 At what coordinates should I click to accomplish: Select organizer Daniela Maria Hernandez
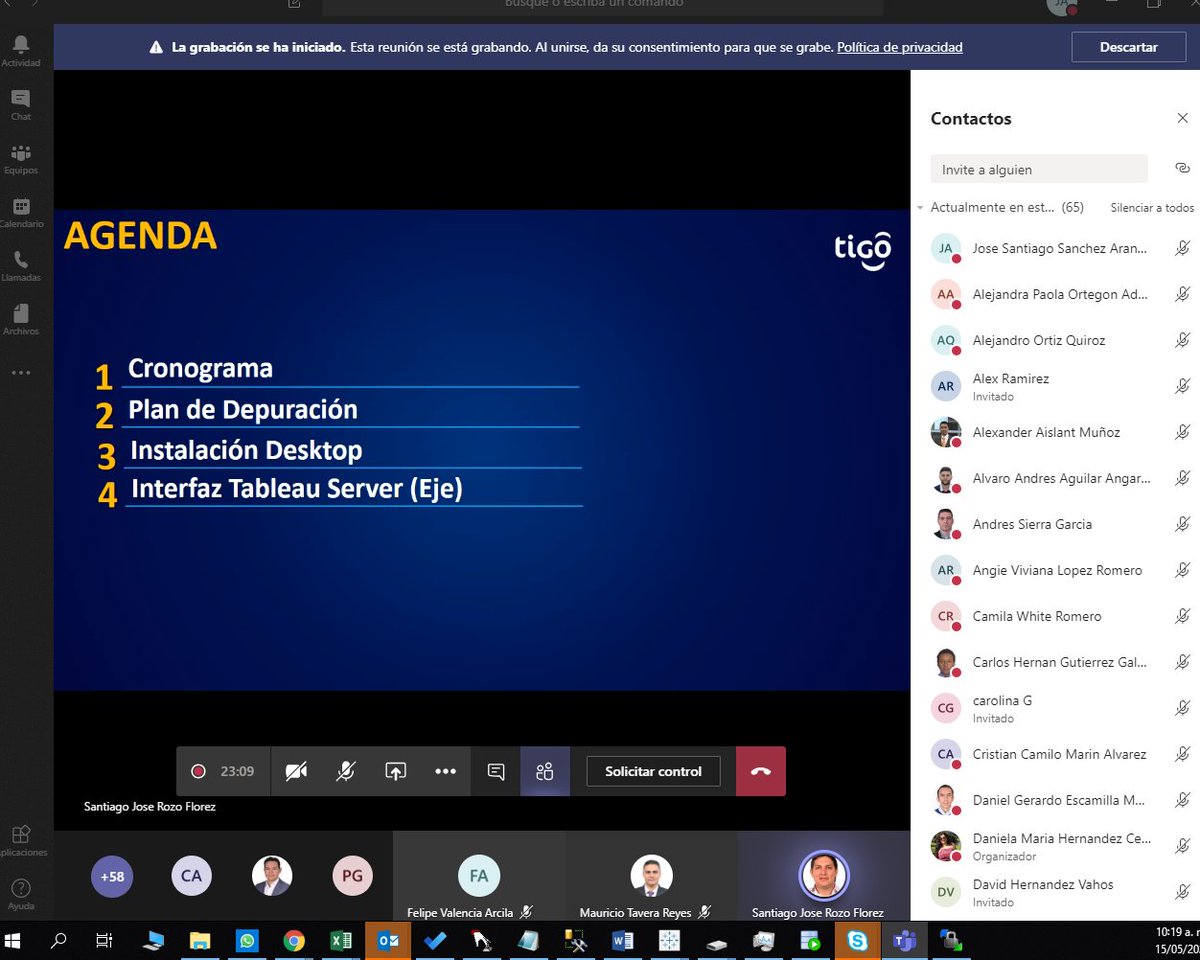(x=1055, y=846)
